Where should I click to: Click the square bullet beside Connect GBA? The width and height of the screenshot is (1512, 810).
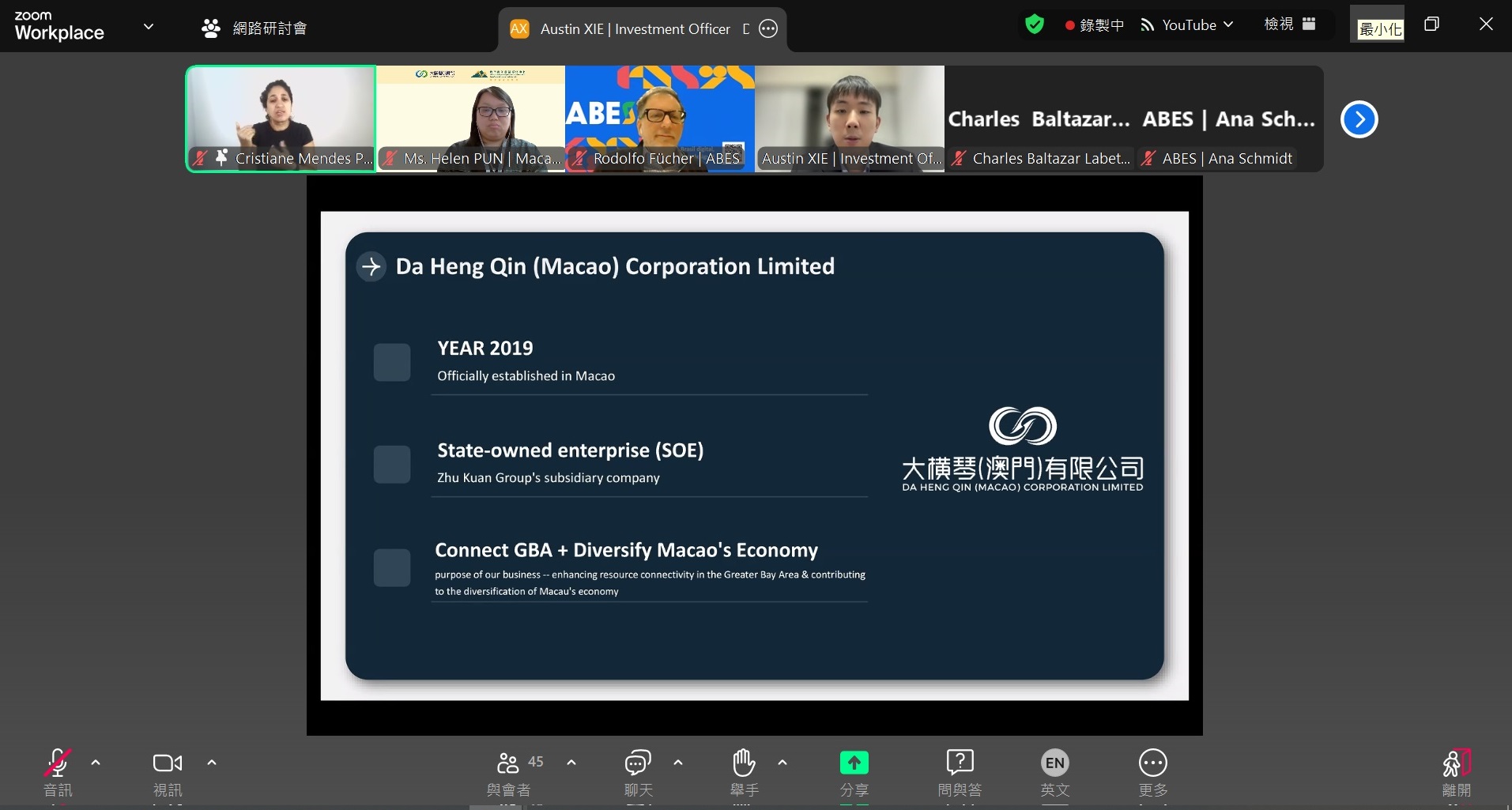click(392, 567)
